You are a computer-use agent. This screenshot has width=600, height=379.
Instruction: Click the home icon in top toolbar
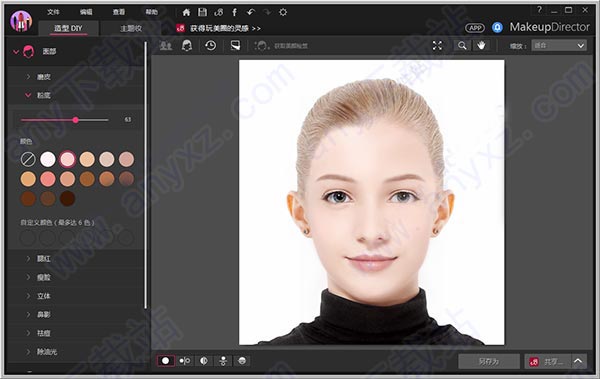[x=186, y=12]
